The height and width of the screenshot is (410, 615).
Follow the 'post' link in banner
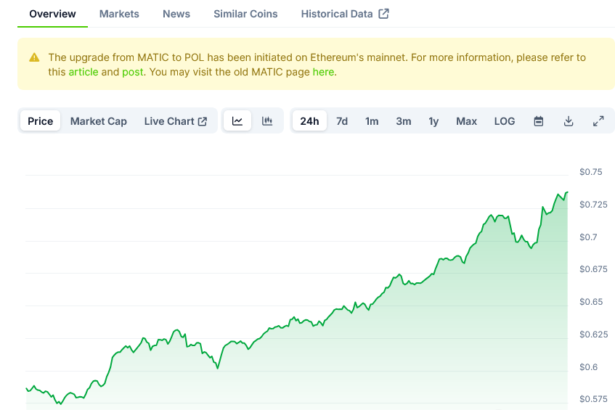tap(133, 72)
